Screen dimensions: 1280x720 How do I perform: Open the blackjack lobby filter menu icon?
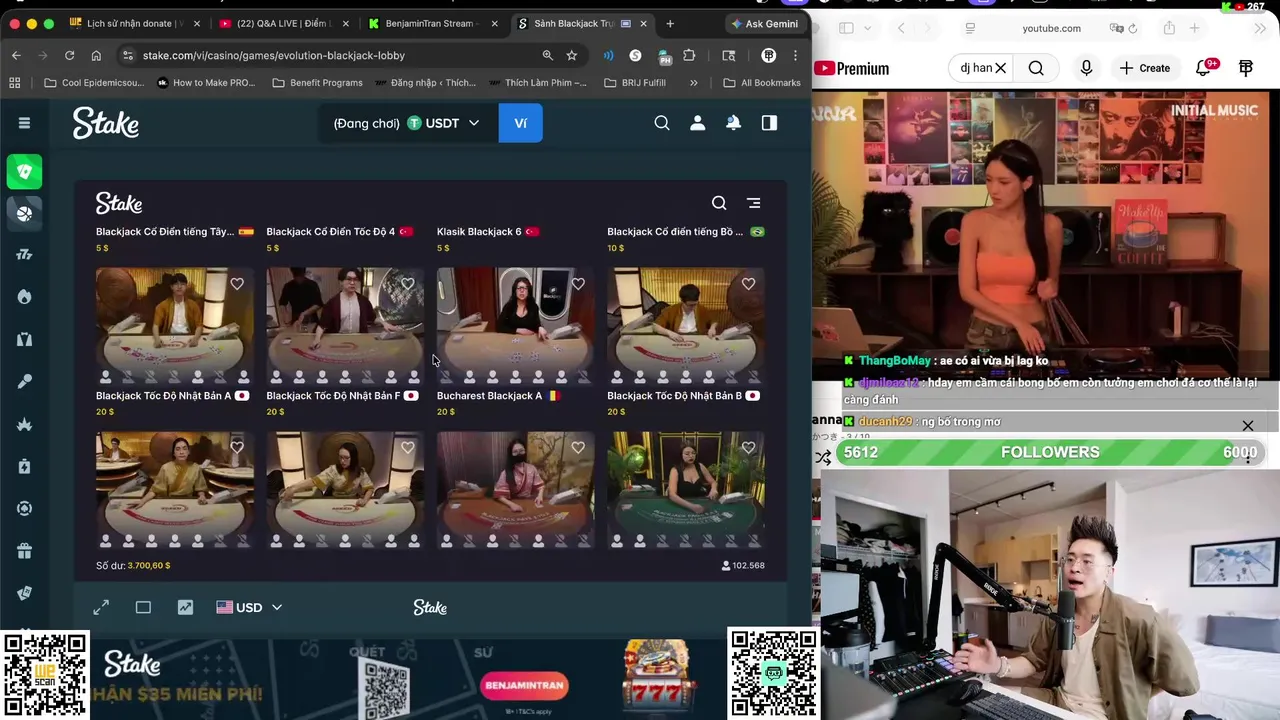pos(754,203)
